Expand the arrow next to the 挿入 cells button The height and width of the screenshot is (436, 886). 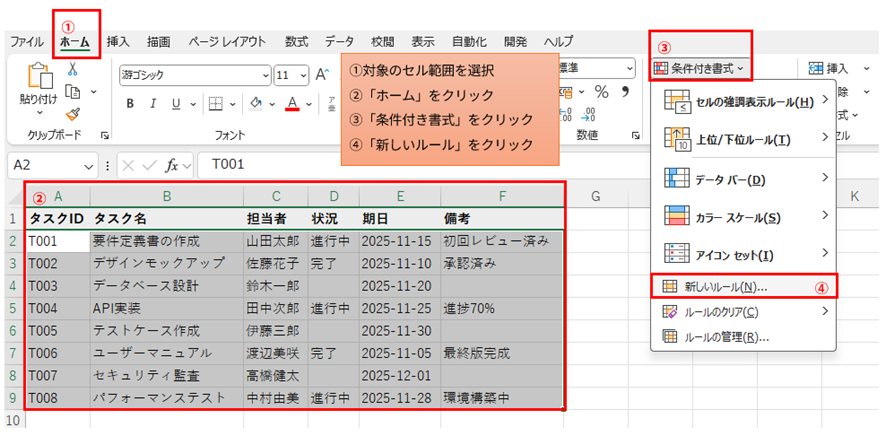[866, 69]
